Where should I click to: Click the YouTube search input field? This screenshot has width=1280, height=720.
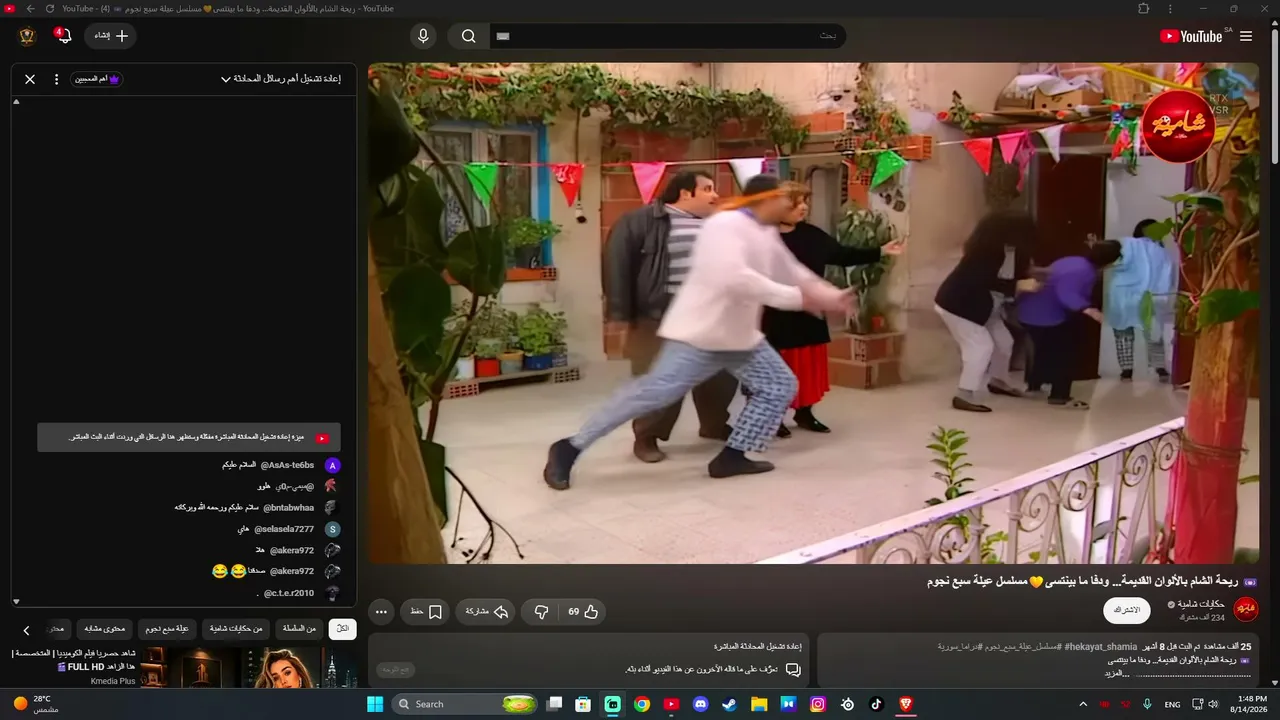click(x=667, y=36)
